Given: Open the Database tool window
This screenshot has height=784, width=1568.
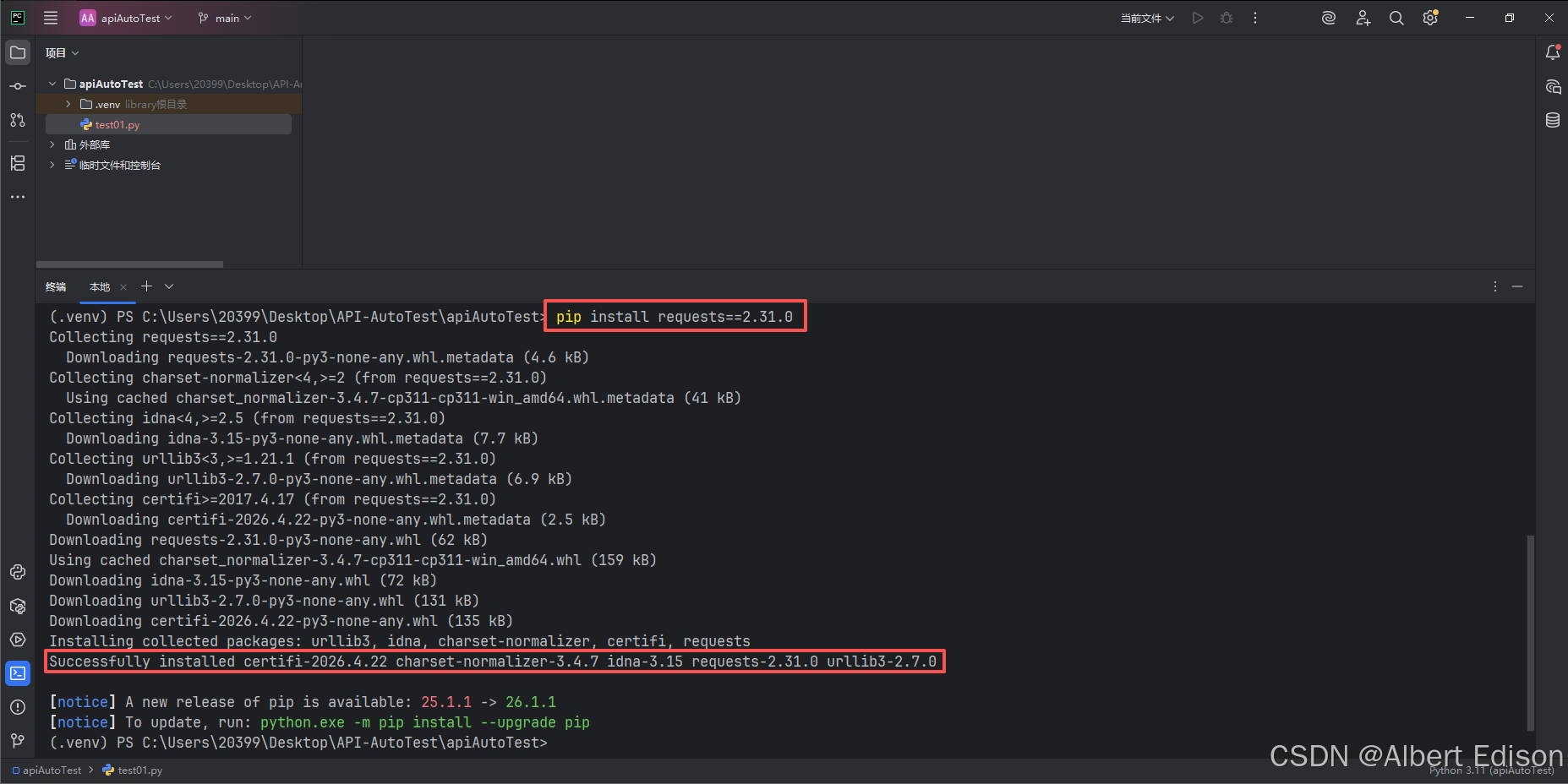Looking at the screenshot, I should [x=1553, y=120].
